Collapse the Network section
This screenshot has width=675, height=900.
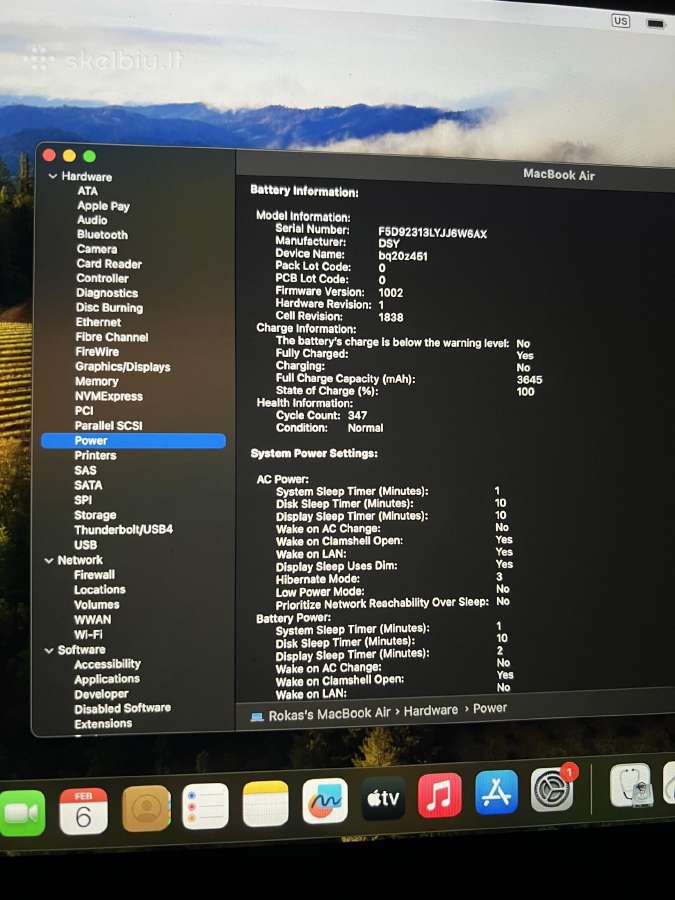[x=49, y=560]
